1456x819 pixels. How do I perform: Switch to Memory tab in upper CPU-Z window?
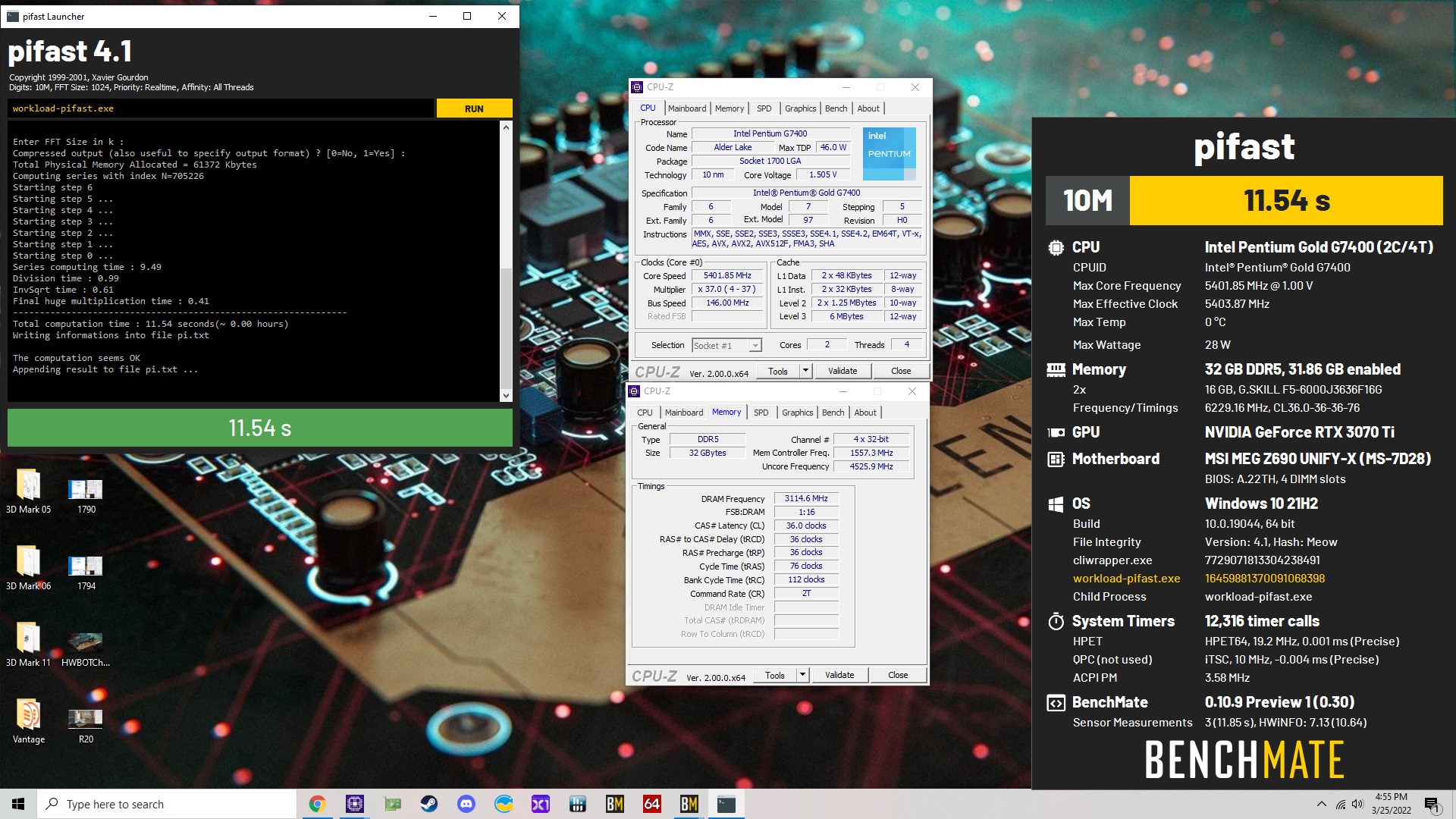tap(730, 108)
